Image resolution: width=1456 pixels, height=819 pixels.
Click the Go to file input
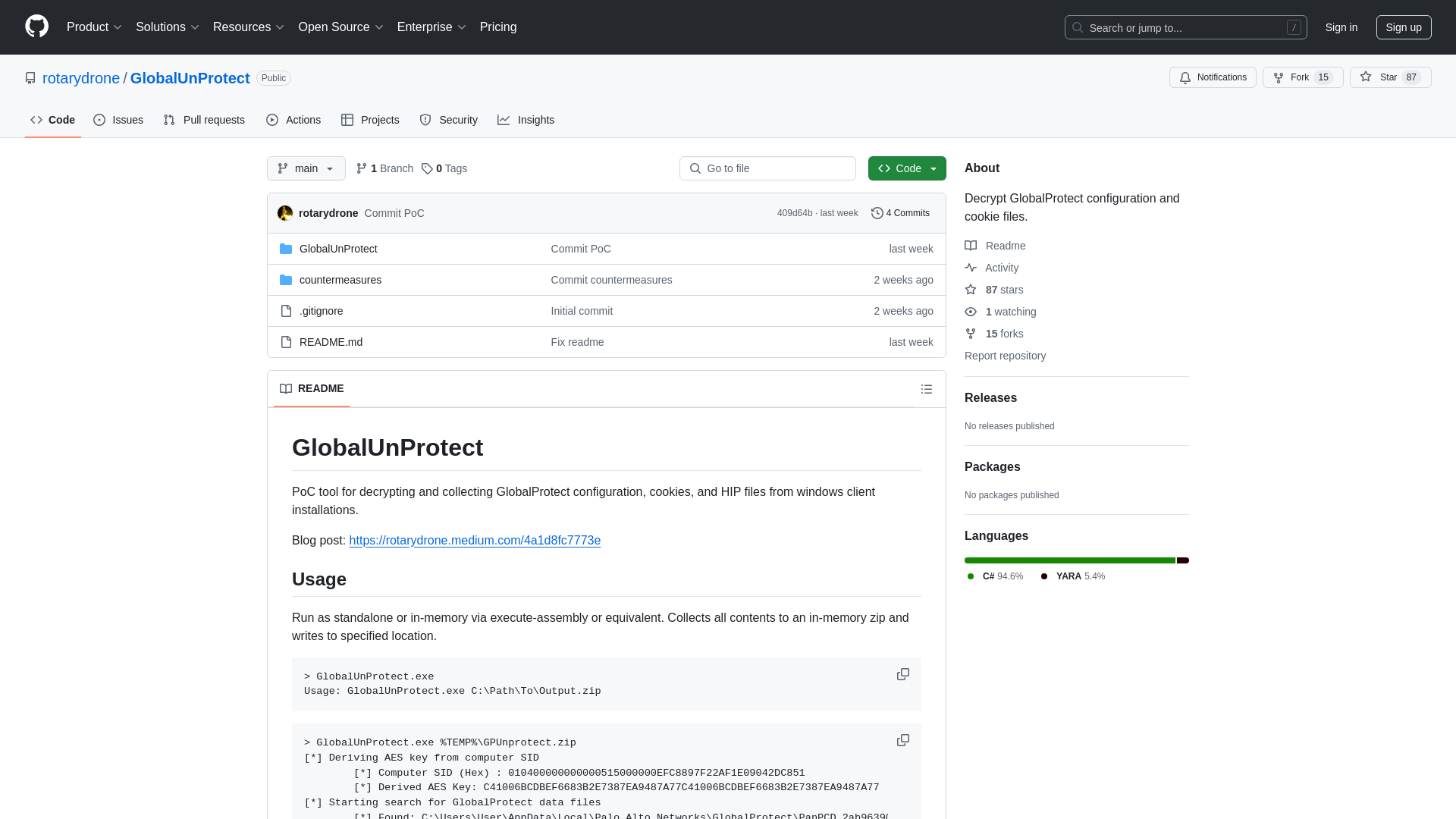(x=767, y=168)
